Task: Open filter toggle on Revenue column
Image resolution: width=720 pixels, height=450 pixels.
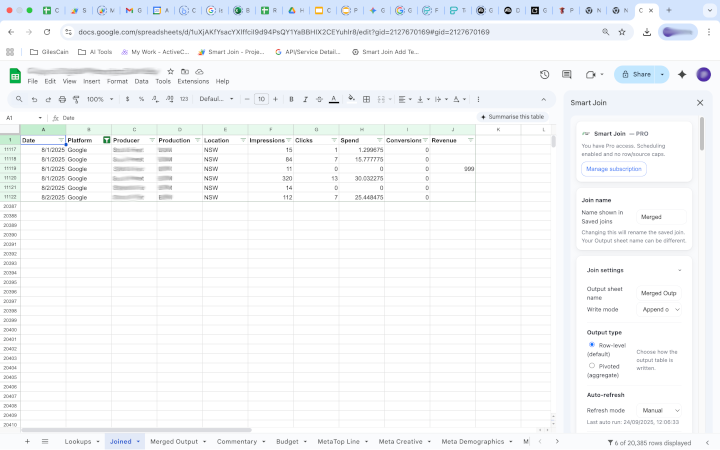Action: coord(471,140)
